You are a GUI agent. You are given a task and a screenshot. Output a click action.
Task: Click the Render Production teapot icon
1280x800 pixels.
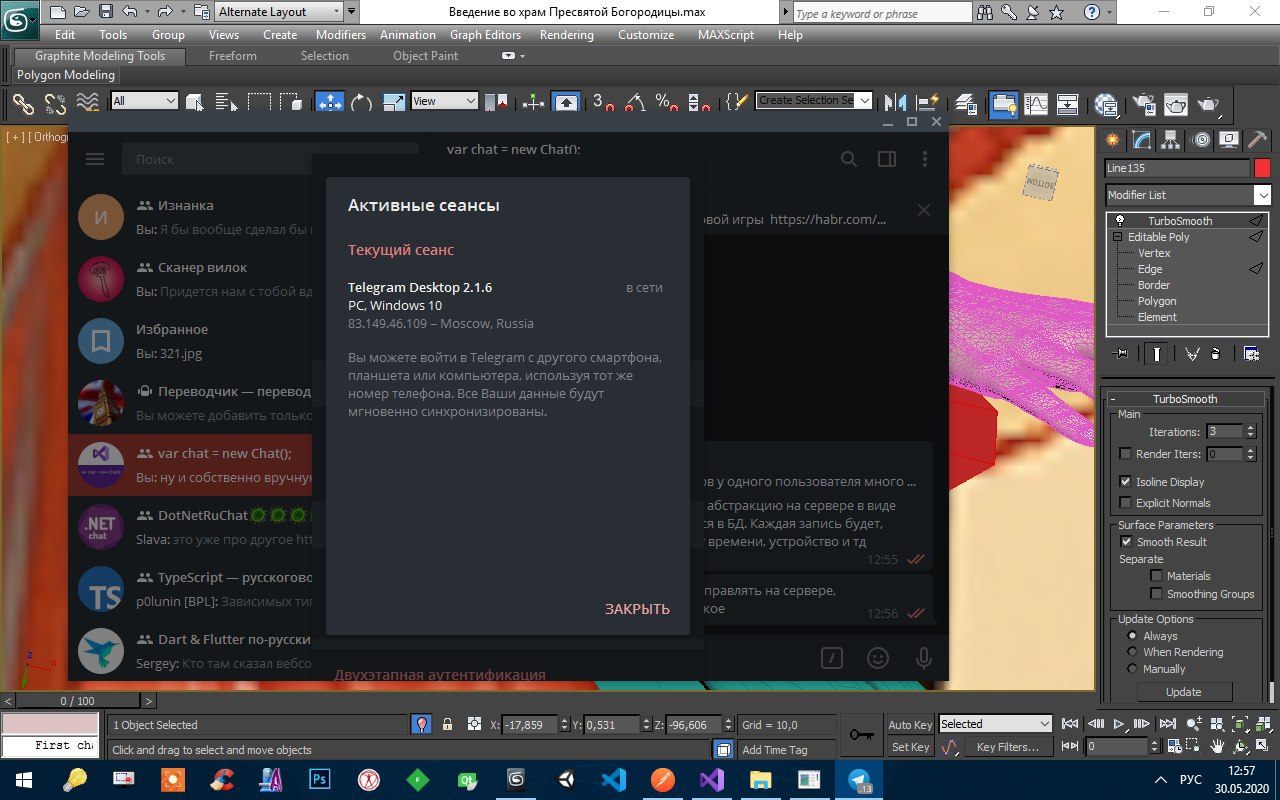1209,103
